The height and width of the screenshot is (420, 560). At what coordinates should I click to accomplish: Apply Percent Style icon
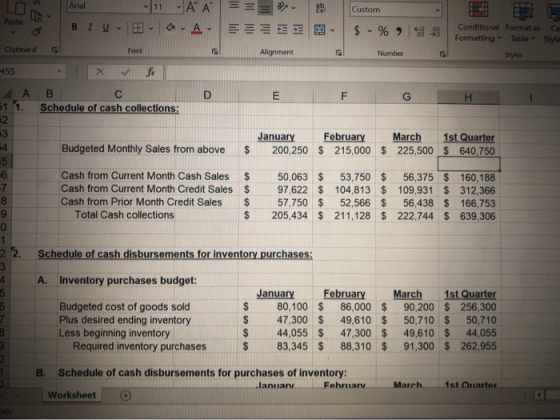383,31
